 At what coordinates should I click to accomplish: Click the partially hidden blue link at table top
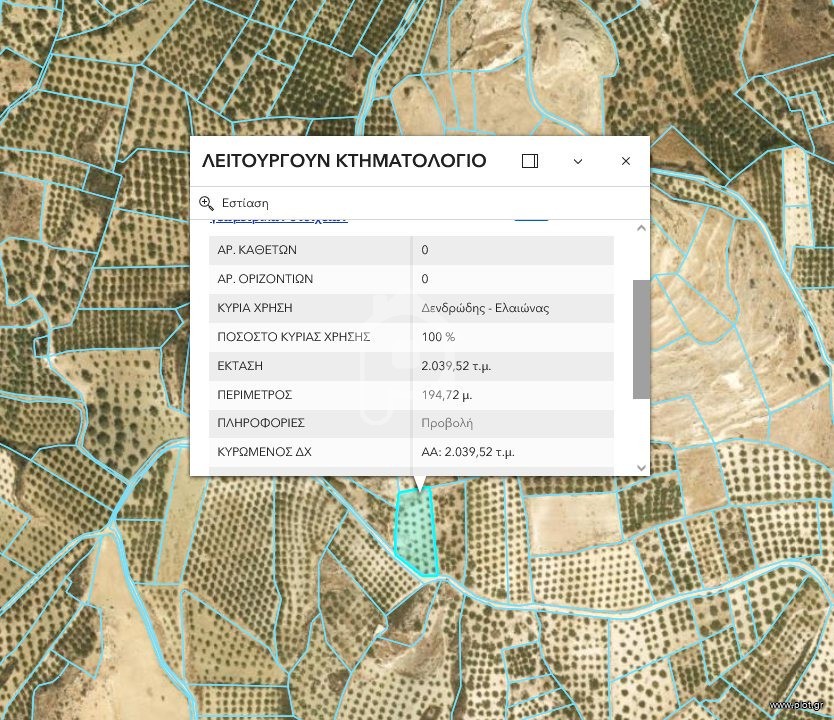tap(279, 219)
